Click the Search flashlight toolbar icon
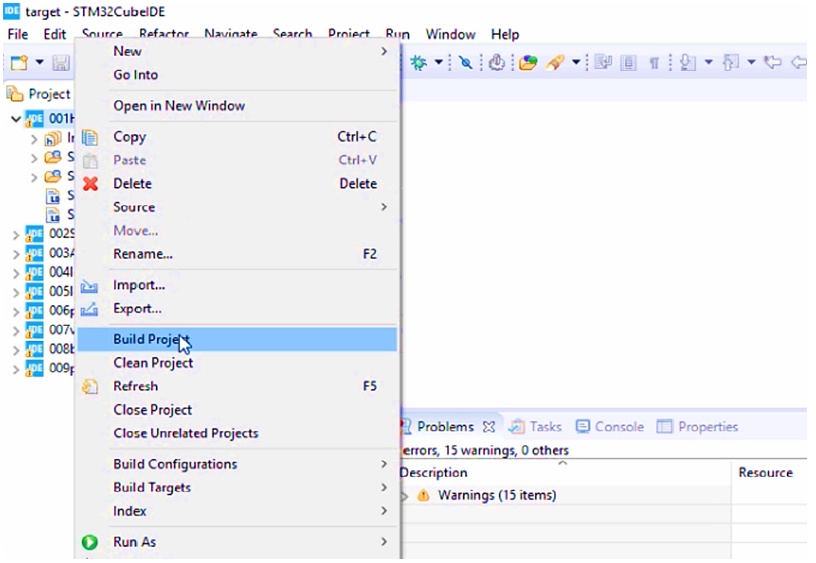 (x=555, y=62)
